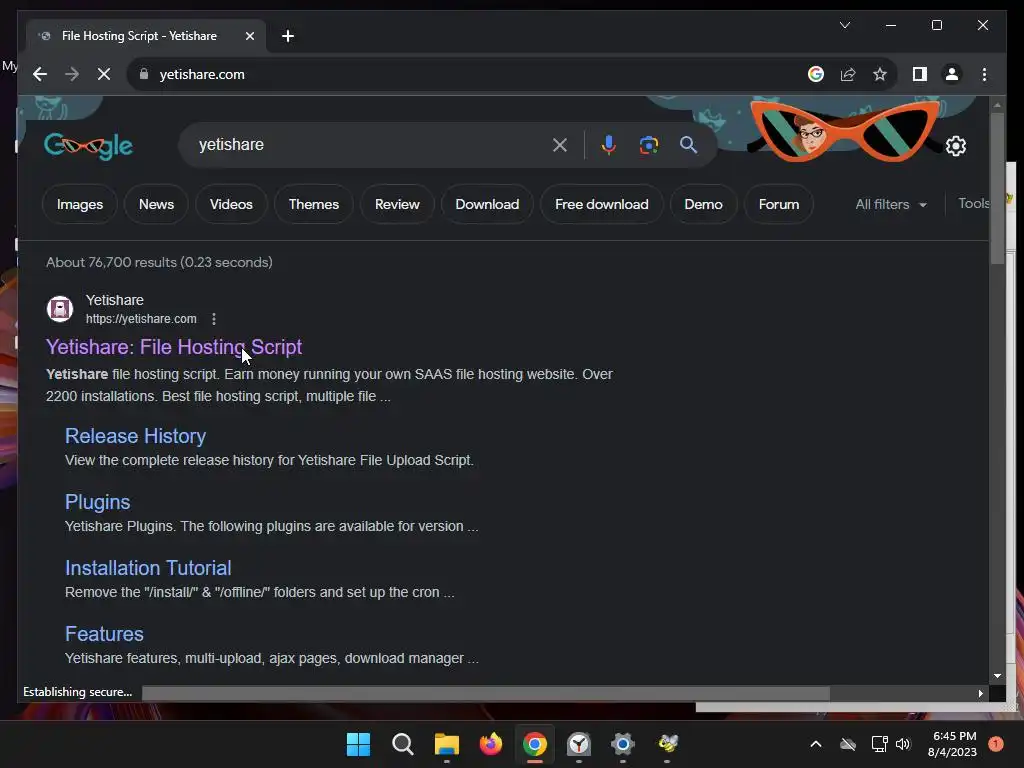Image resolution: width=1024 pixels, height=768 pixels.
Task: Click the Yetishare site favicon
Action: 60,309
